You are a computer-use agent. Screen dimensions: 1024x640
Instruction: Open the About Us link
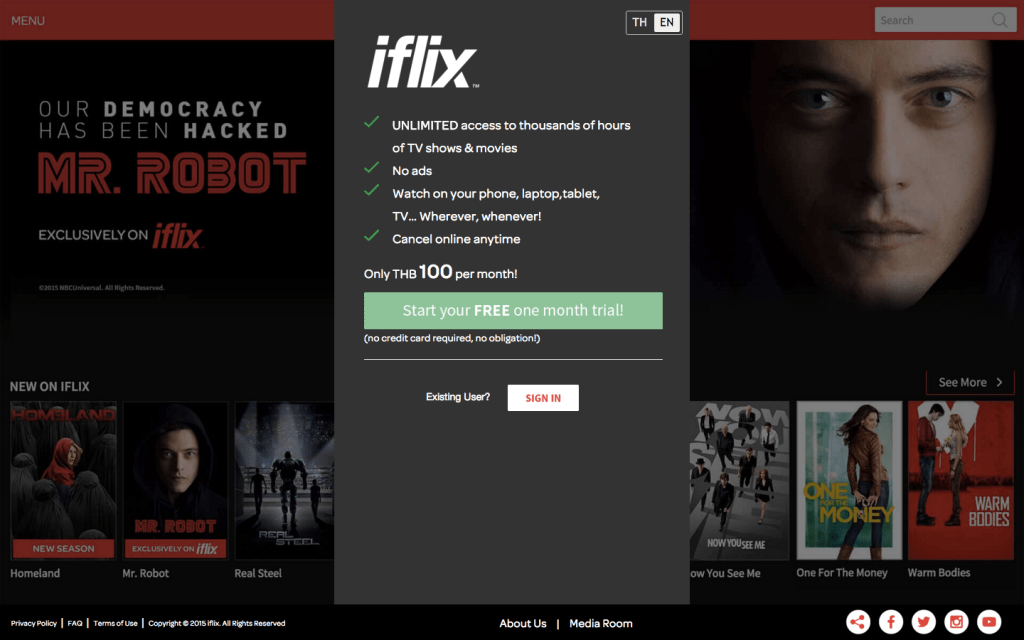pos(522,624)
